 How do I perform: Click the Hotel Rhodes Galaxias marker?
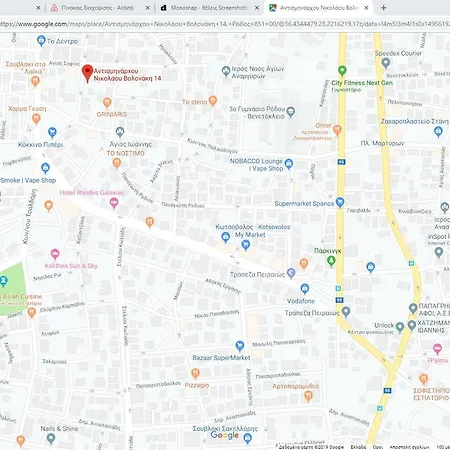point(114,203)
